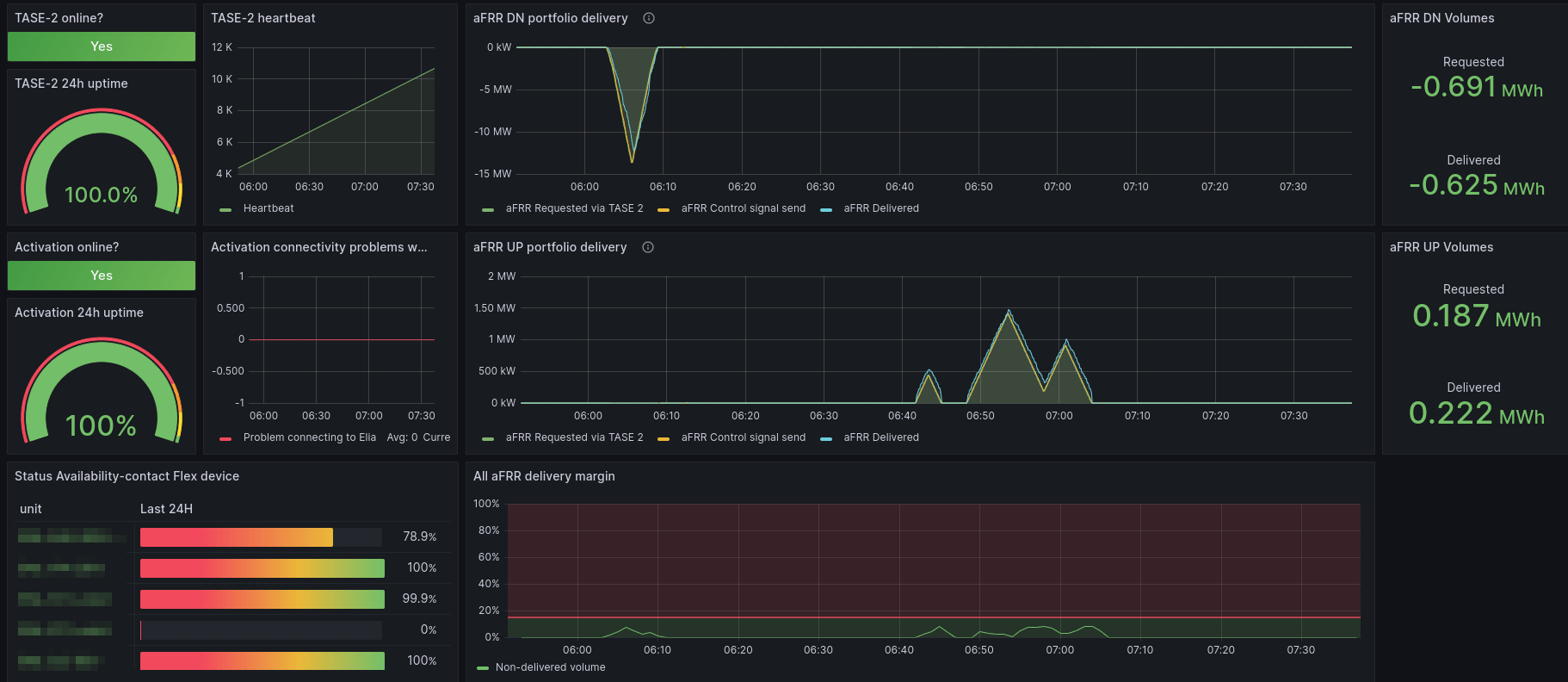Open the aFRR DN Volumes panel title menu
The height and width of the screenshot is (682, 1568).
pos(1441,18)
